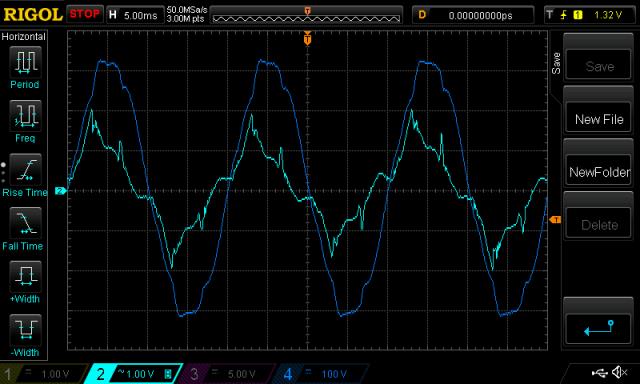Select the Period measurement icon
Image resolution: width=640 pixels, height=384 pixels.
25,62
